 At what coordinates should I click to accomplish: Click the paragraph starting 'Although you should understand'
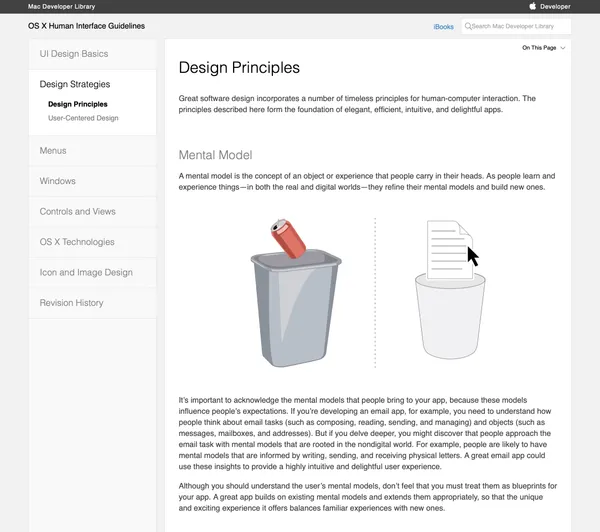(x=367, y=497)
